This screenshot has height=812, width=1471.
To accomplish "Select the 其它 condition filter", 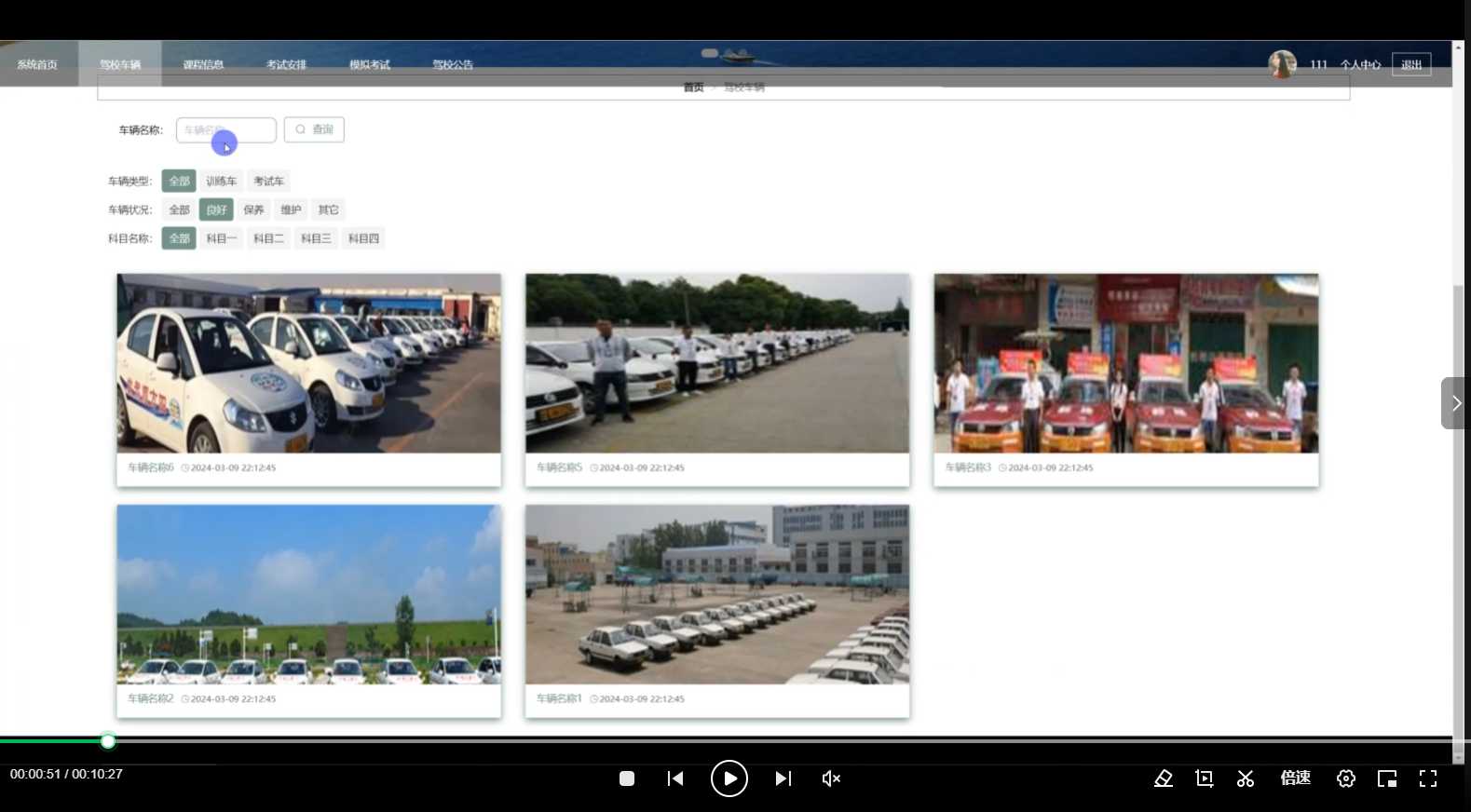I will tap(329, 210).
